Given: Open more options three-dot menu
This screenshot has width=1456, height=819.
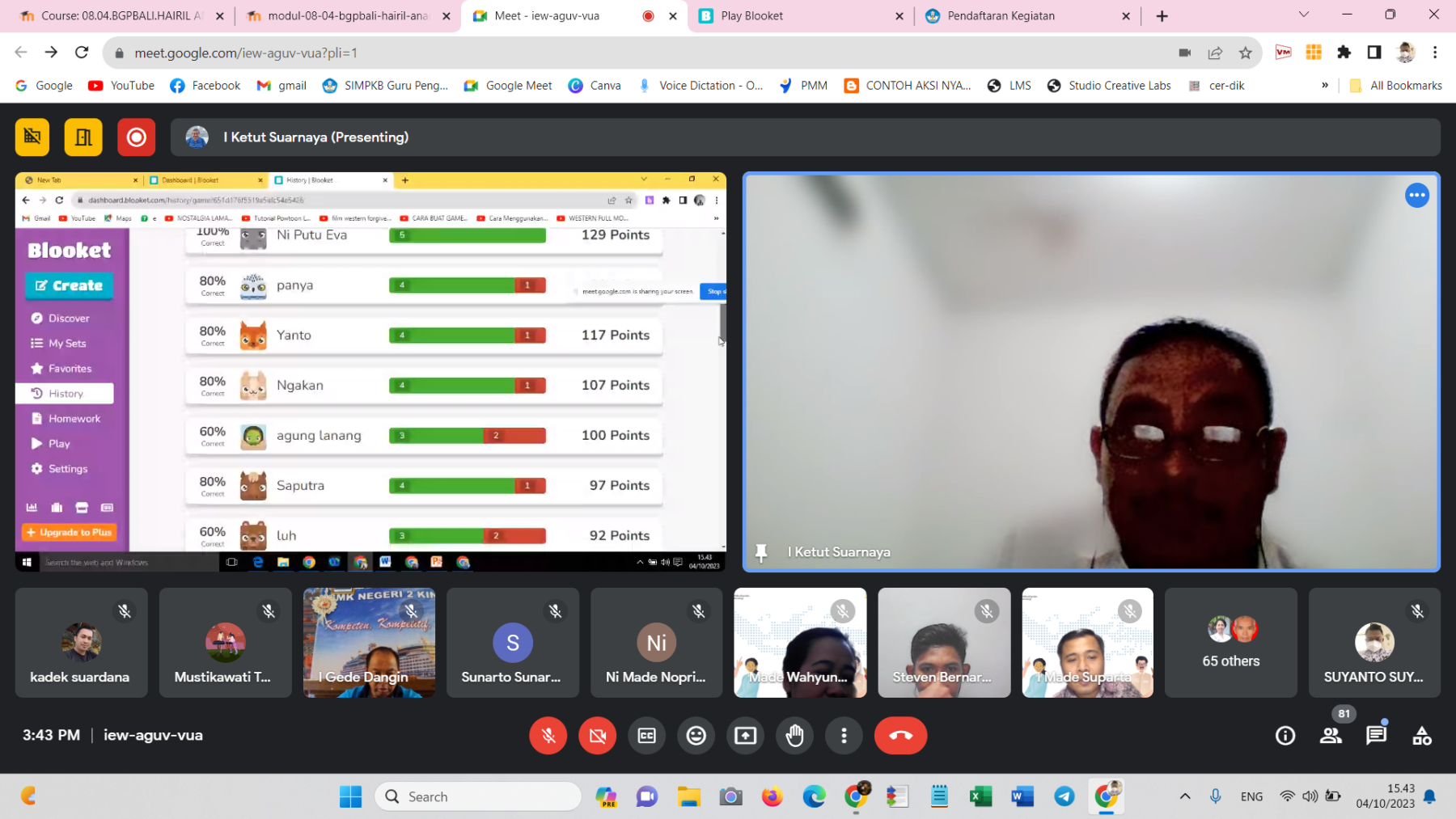Looking at the screenshot, I should coord(844,735).
